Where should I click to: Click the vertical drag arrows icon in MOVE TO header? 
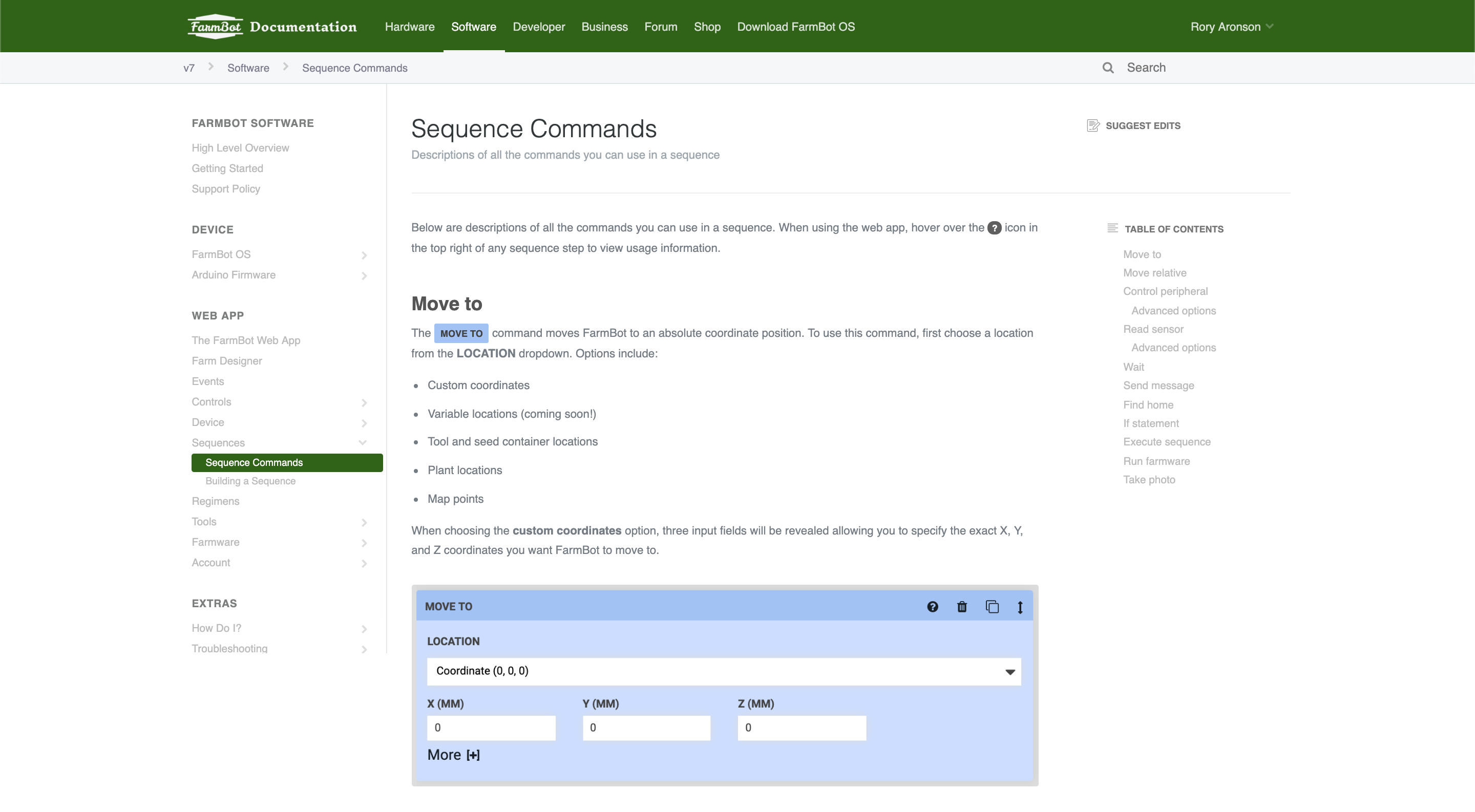click(x=1020, y=607)
